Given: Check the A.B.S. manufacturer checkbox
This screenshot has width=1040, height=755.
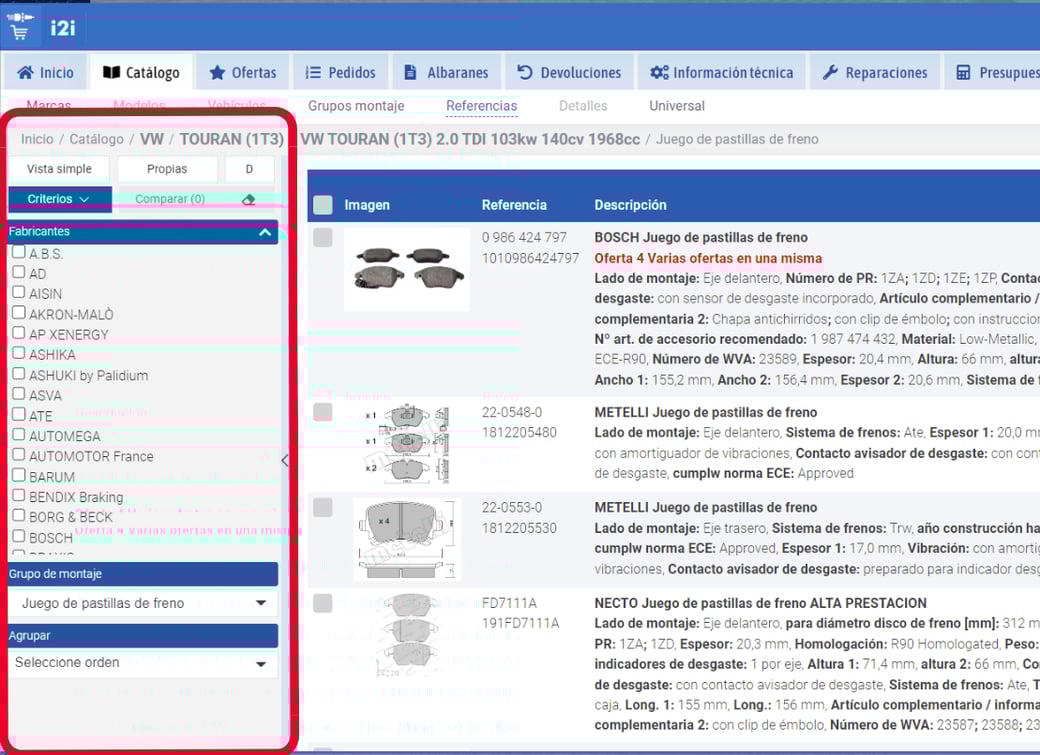Looking at the screenshot, I should pyautogui.click(x=19, y=251).
